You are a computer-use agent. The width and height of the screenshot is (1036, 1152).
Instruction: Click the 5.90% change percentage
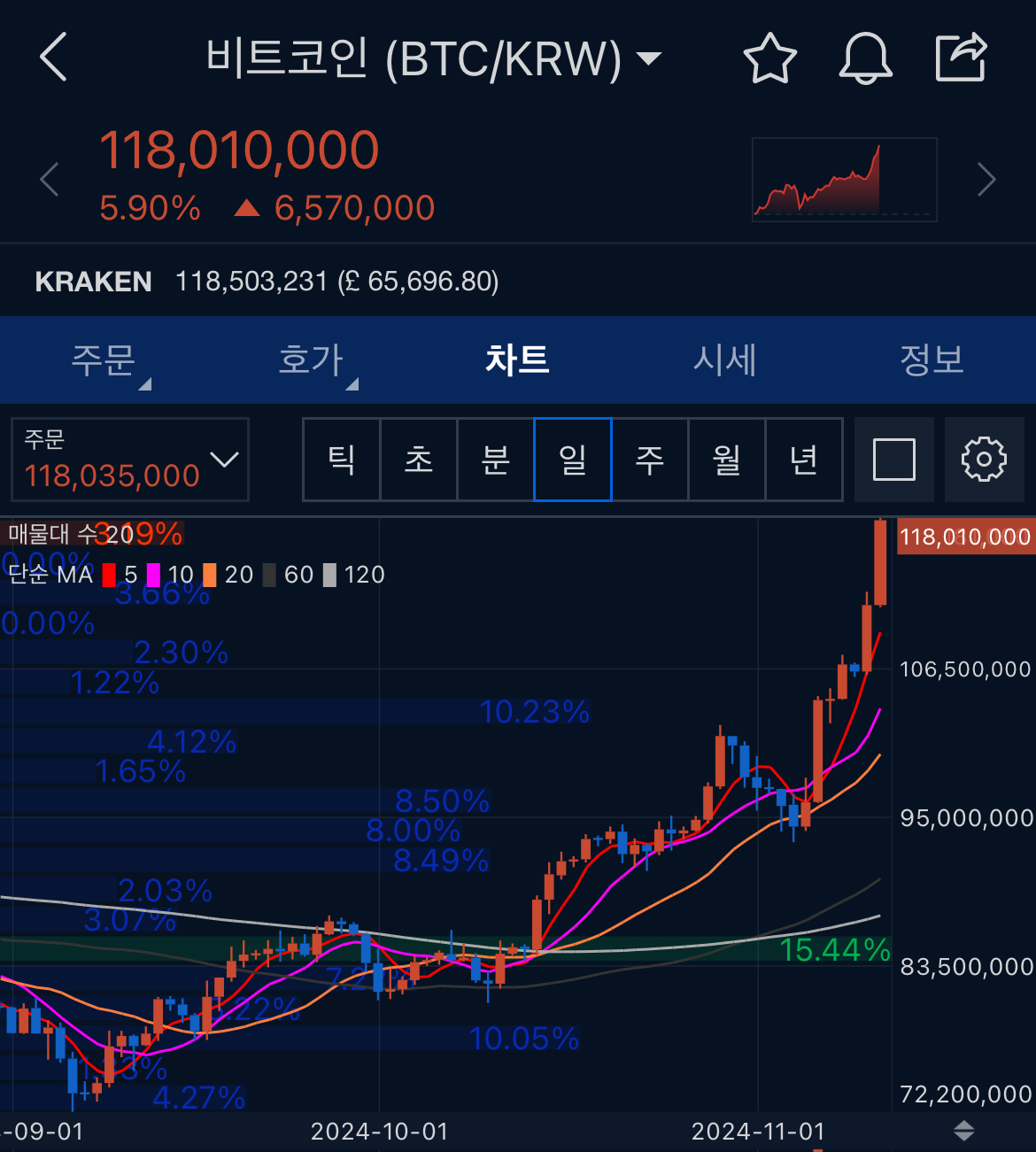click(150, 208)
